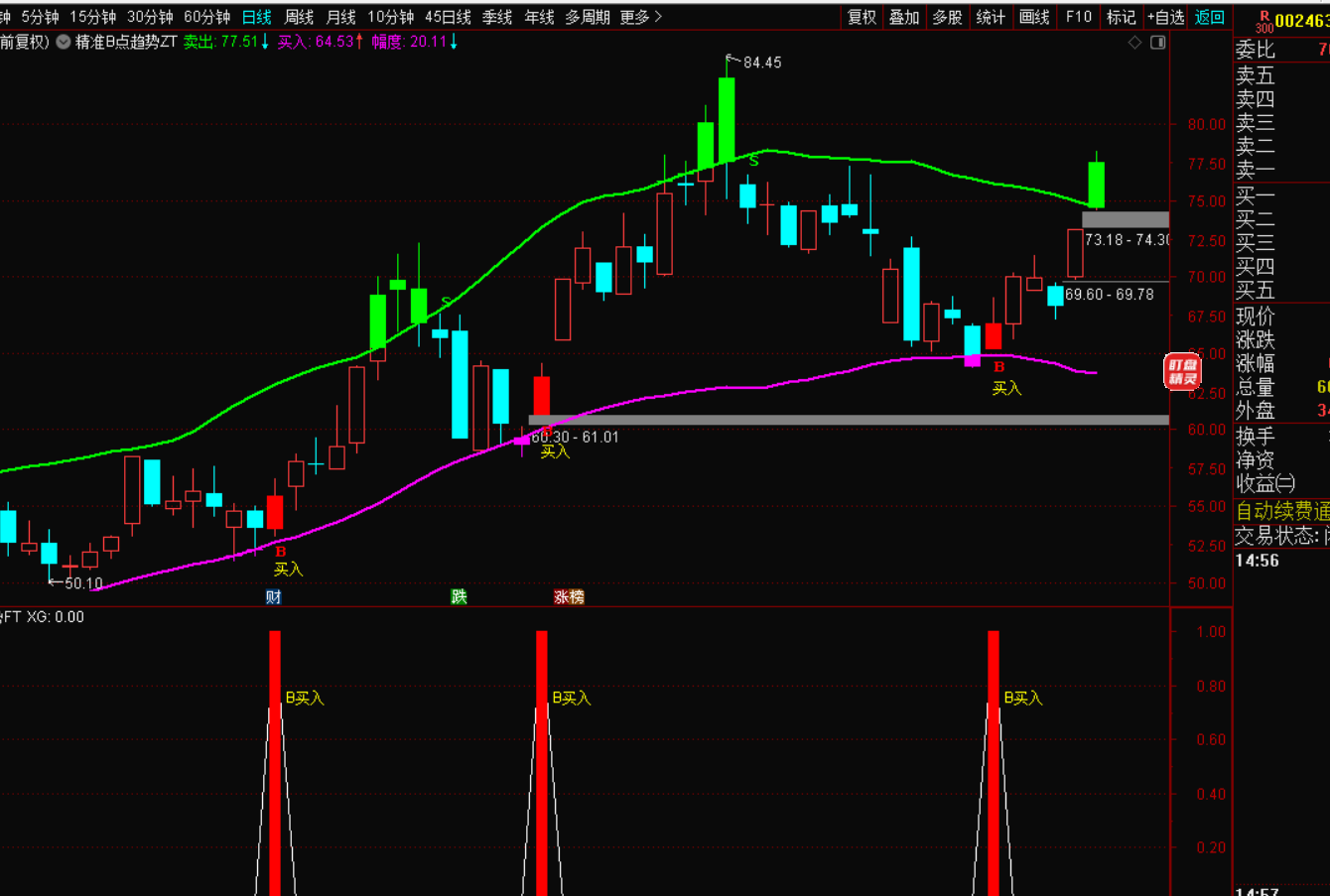Viewport: 1330px width, 896px height.
Task: Add stock via +自选 button
Action: 1166,17
